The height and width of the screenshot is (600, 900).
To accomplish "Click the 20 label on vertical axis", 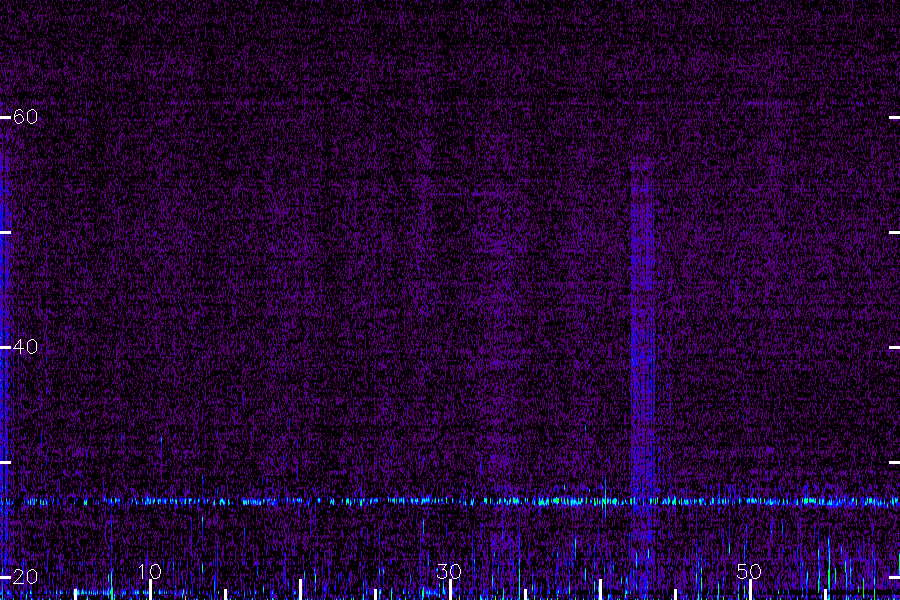I will (x=25, y=576).
